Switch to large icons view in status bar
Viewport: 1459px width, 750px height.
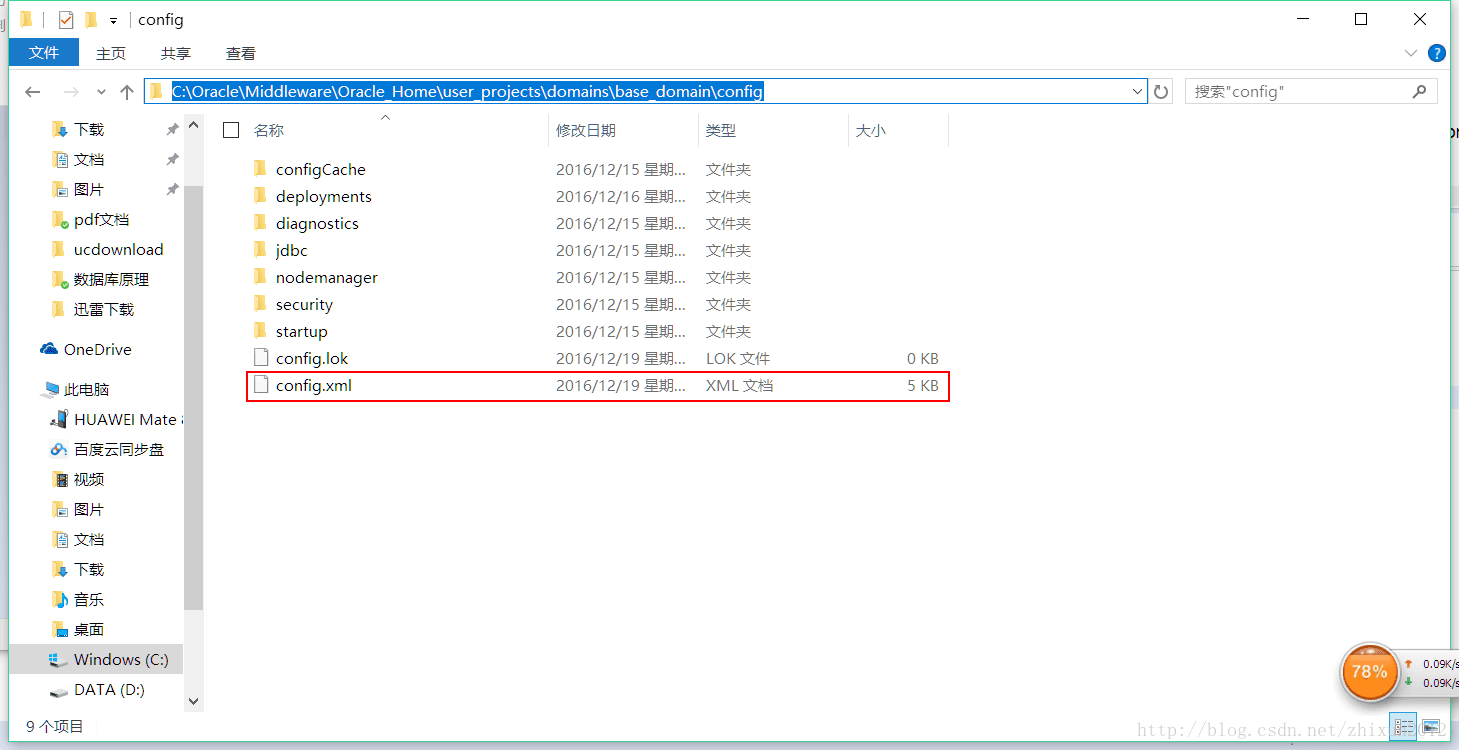(x=1431, y=727)
